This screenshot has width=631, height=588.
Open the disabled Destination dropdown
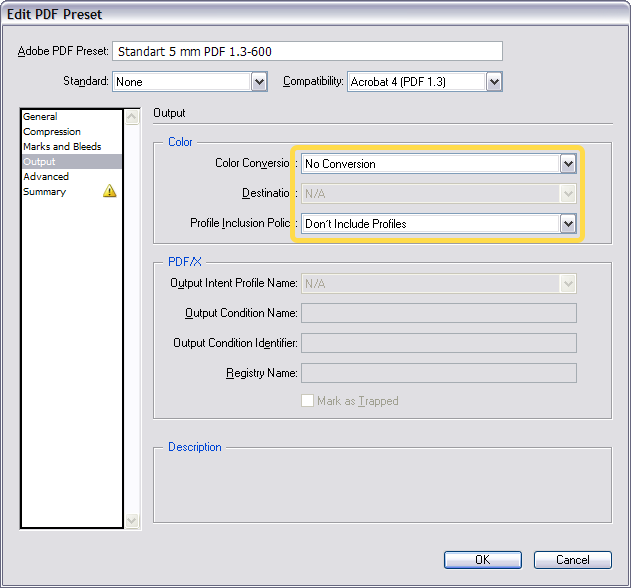(439, 194)
